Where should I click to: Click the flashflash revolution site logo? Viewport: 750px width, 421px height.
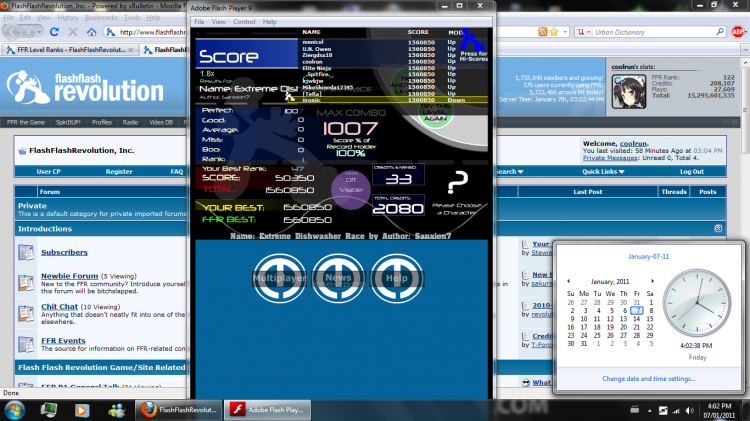[x=86, y=87]
